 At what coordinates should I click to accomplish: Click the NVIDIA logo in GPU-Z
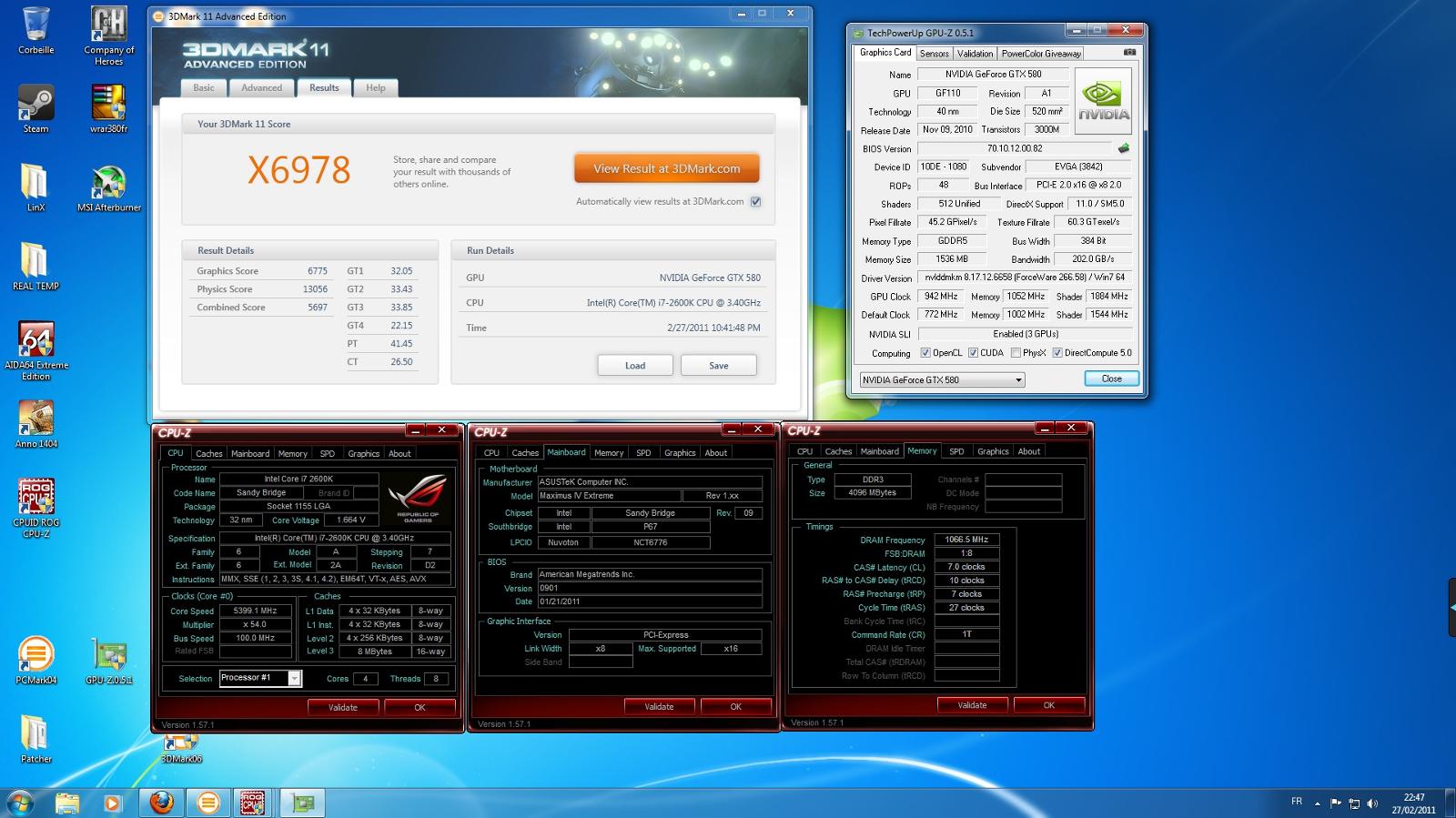click(x=1104, y=101)
